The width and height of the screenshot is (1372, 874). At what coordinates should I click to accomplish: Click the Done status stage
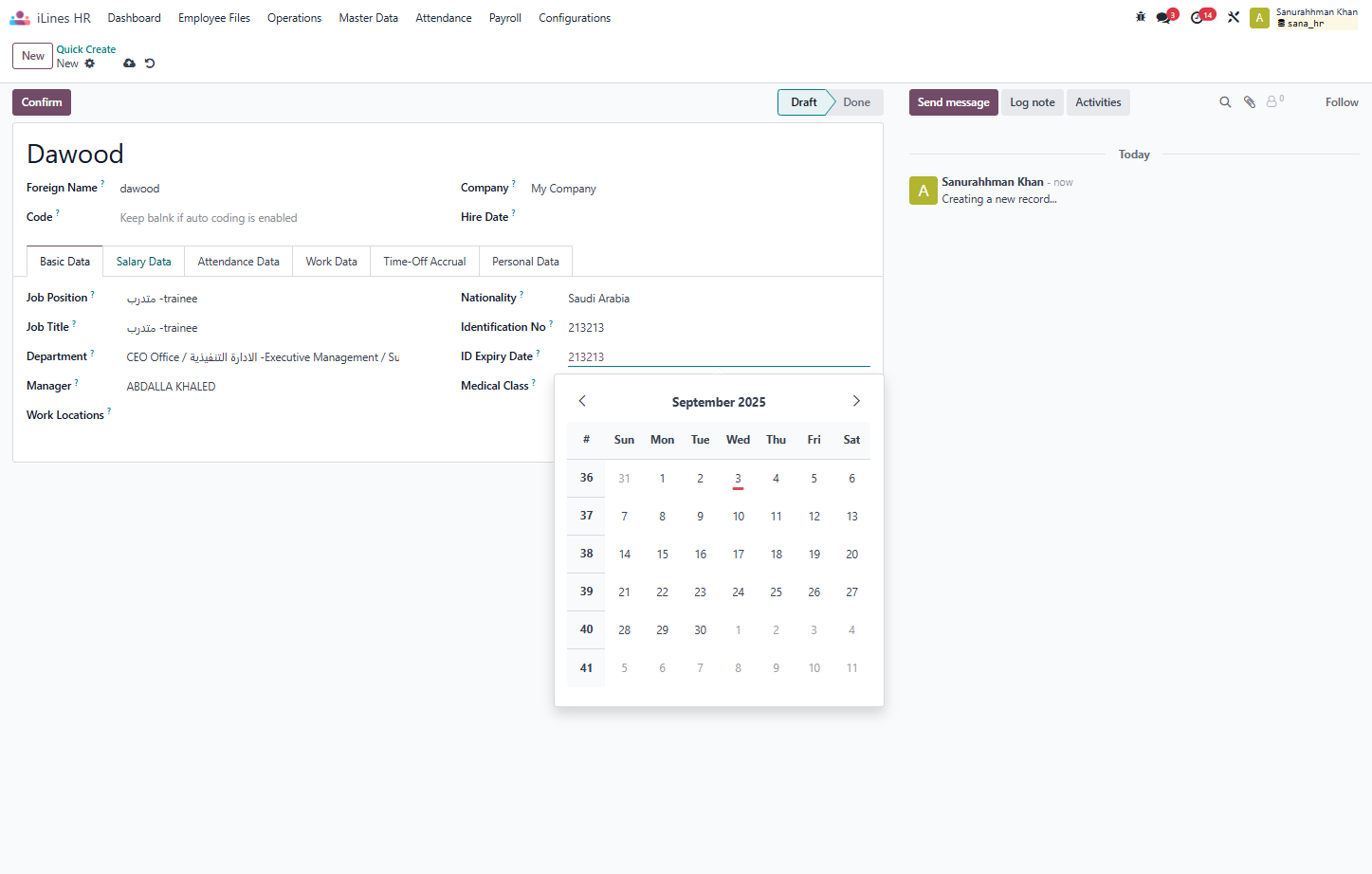pyautogui.click(x=856, y=102)
